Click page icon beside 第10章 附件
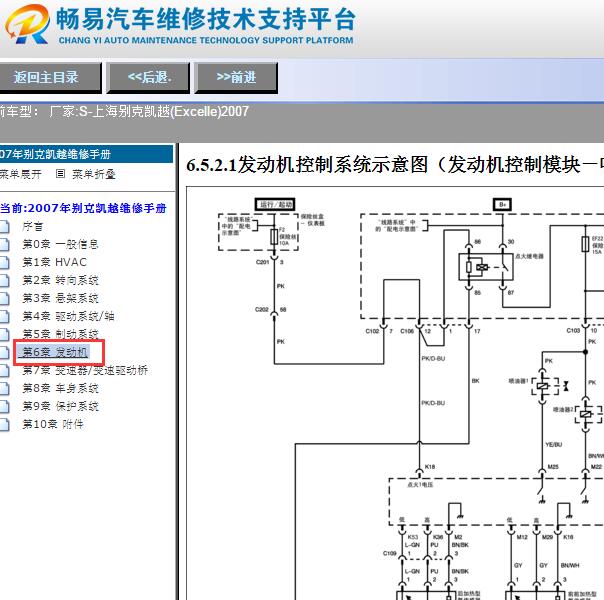The image size is (604, 600). (x=4, y=424)
